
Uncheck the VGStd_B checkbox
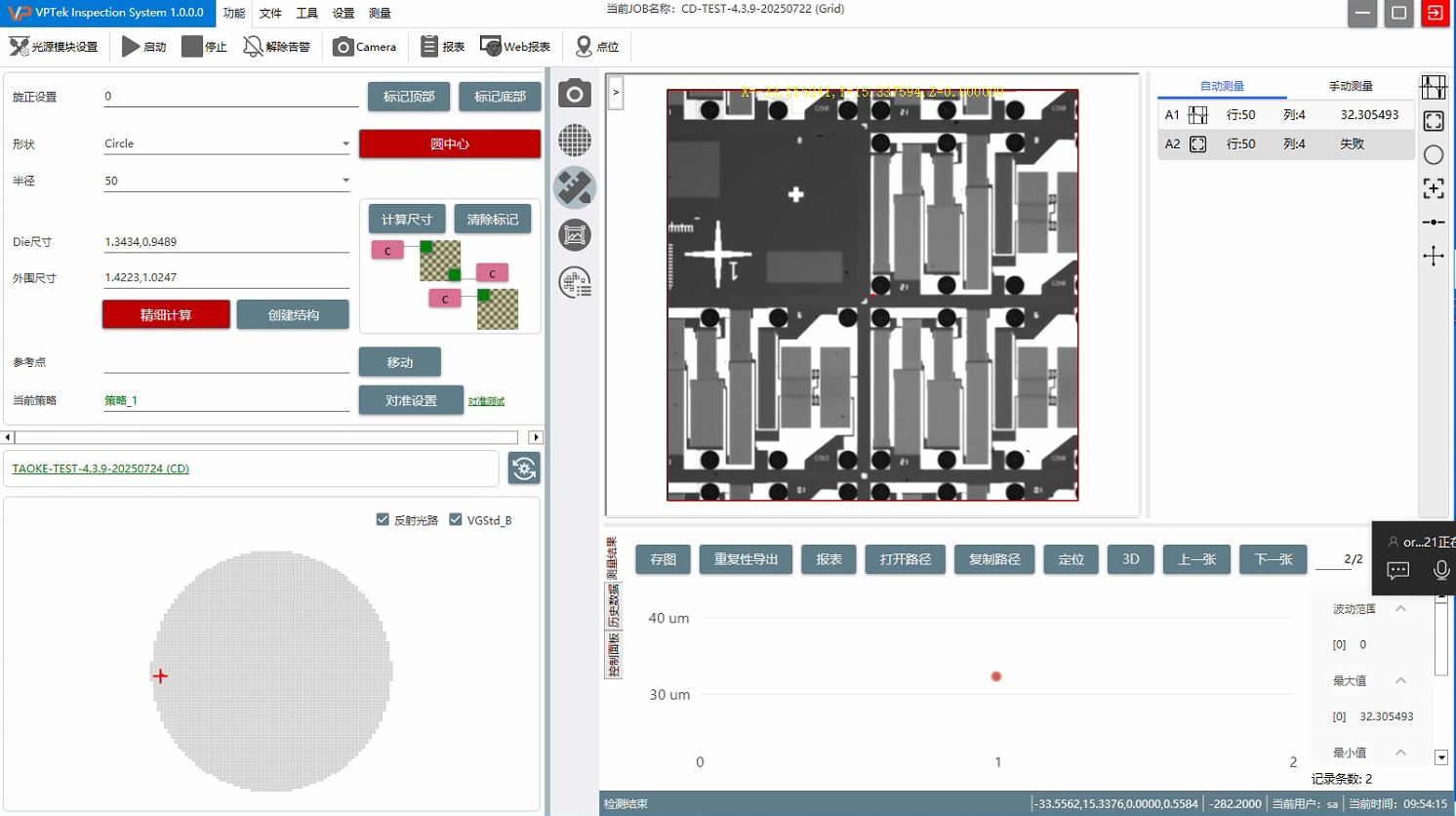pos(456,520)
